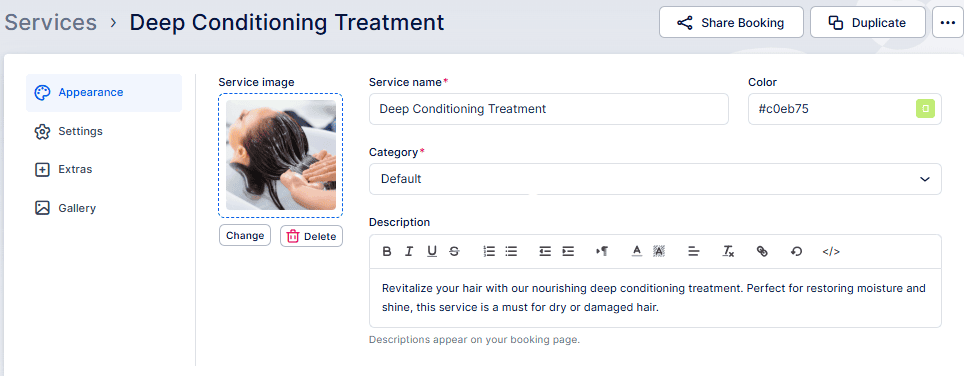This screenshot has height=376, width=964.
Task: Click the Service name input field
Action: click(x=549, y=109)
